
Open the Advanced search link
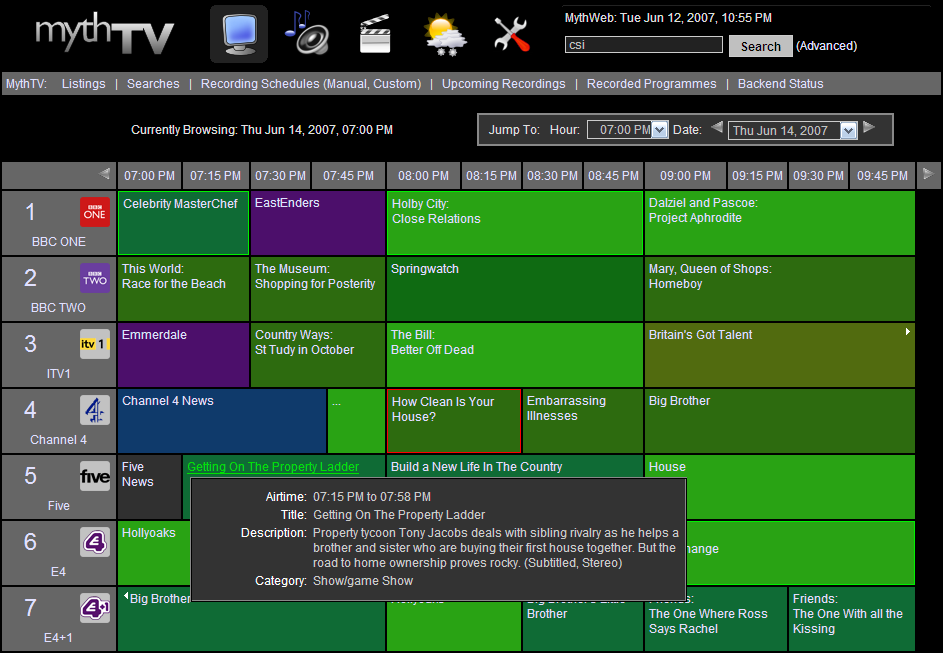pyautogui.click(x=826, y=46)
